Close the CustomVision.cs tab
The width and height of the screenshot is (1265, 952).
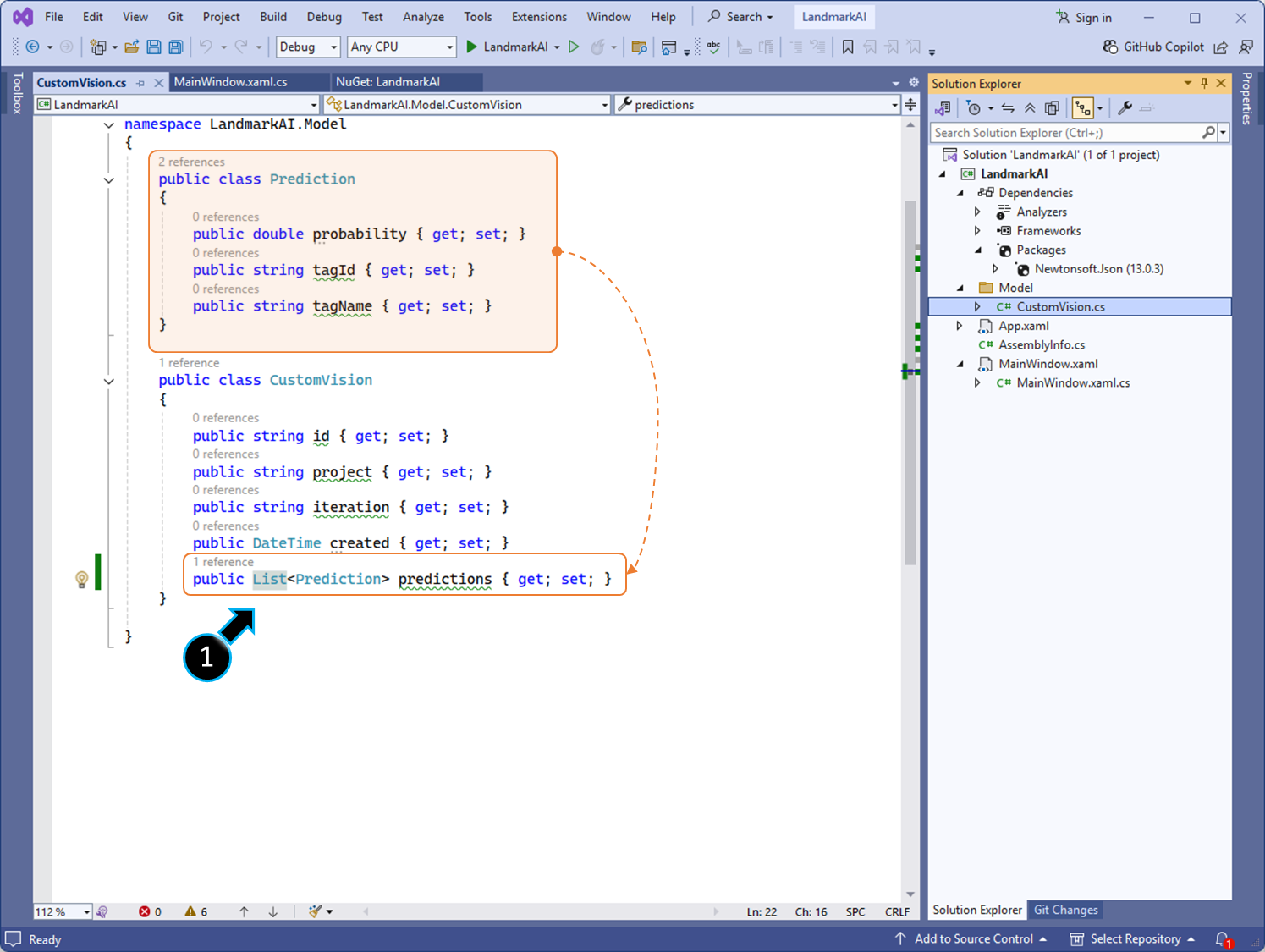158,83
